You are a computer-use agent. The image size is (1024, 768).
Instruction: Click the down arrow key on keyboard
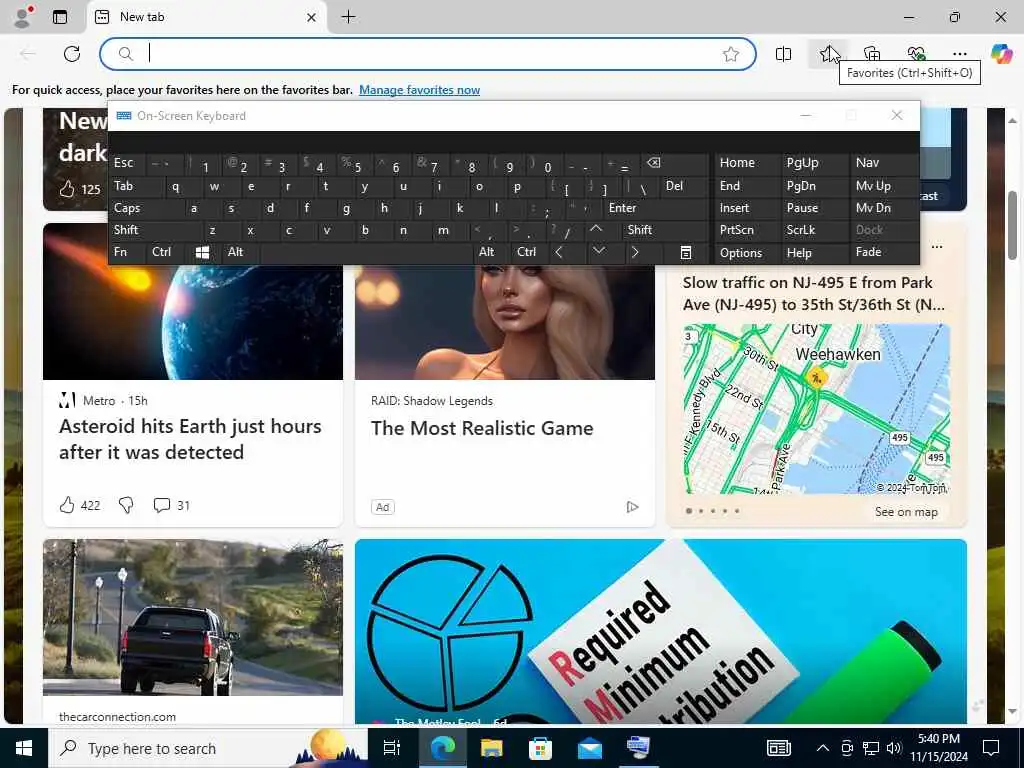598,251
